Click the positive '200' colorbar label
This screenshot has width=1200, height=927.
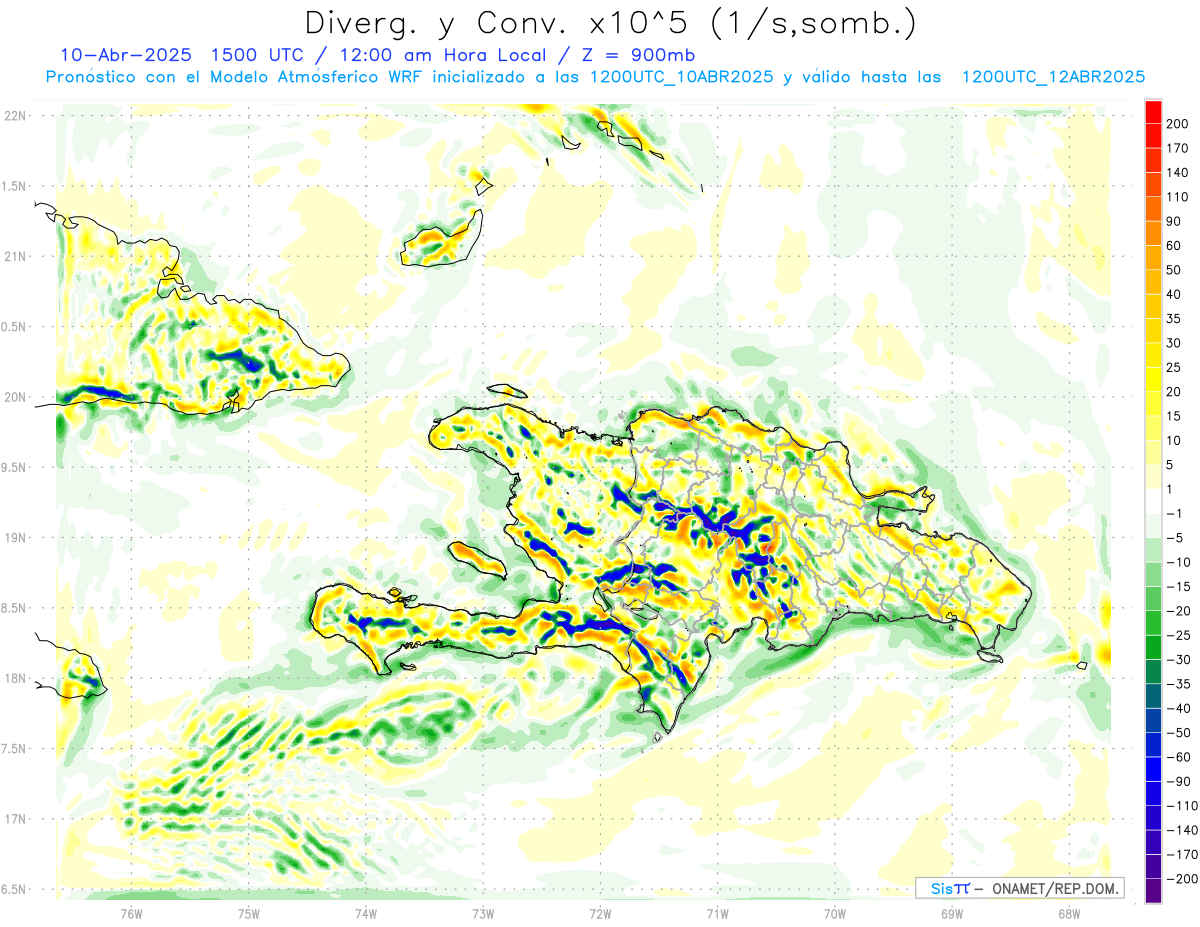(1177, 124)
